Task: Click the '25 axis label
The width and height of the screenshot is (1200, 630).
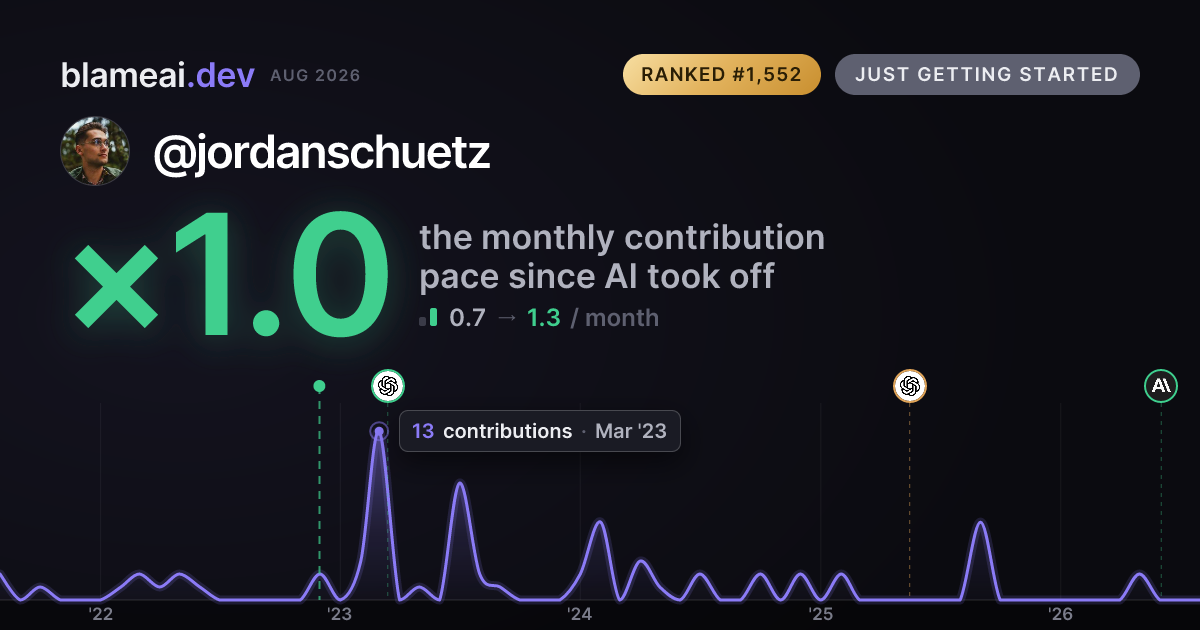Action: tap(821, 613)
